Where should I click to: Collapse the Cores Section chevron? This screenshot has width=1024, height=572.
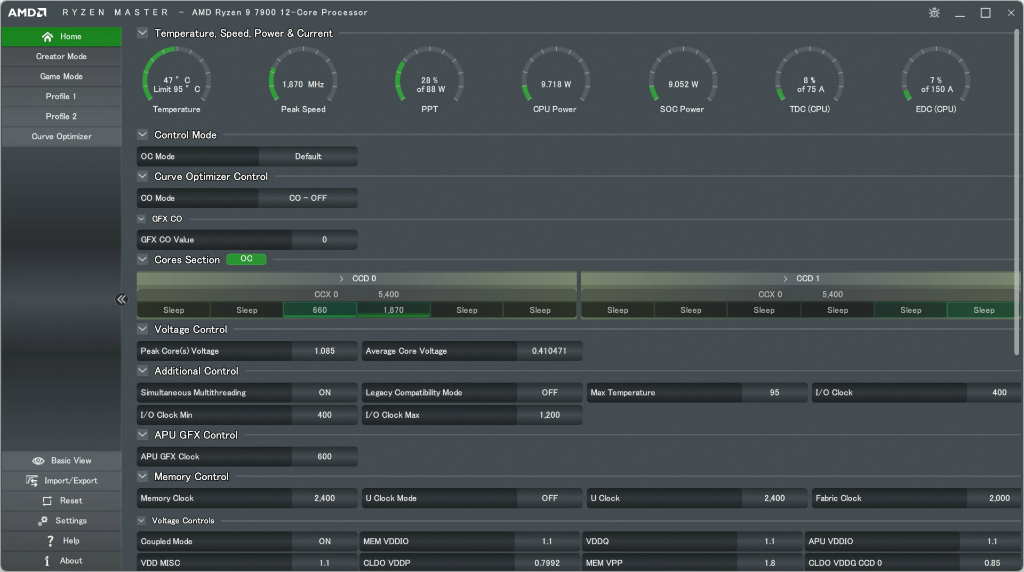(x=142, y=259)
